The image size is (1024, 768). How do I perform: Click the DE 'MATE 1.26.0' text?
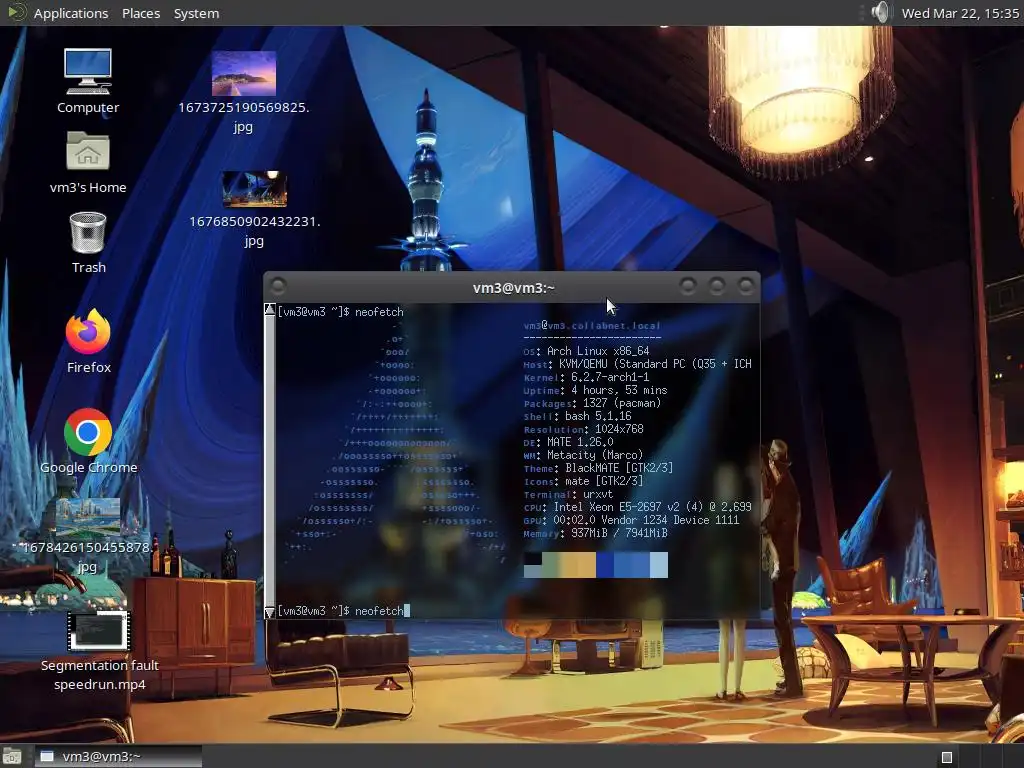pos(580,442)
